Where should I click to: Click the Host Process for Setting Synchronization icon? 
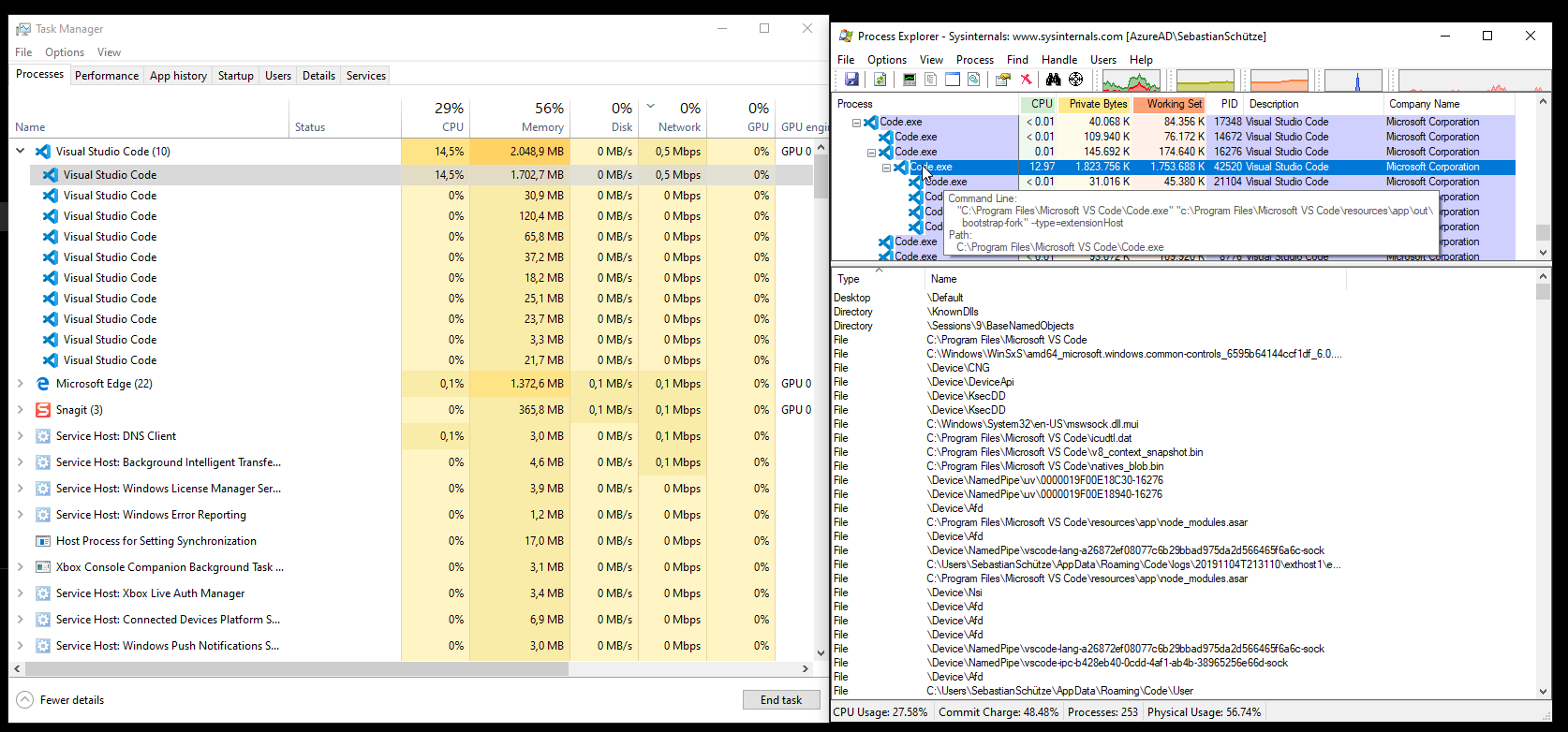[42, 541]
